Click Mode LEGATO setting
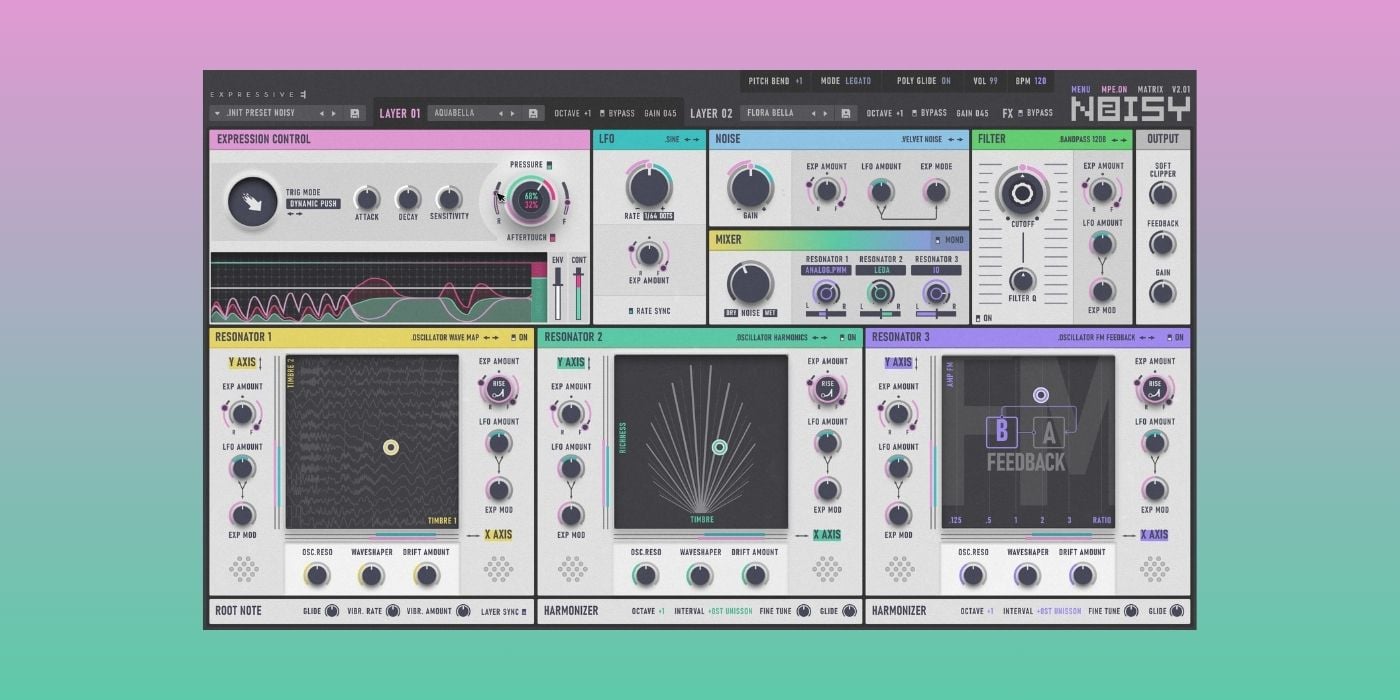This screenshot has width=1400, height=700. [859, 81]
